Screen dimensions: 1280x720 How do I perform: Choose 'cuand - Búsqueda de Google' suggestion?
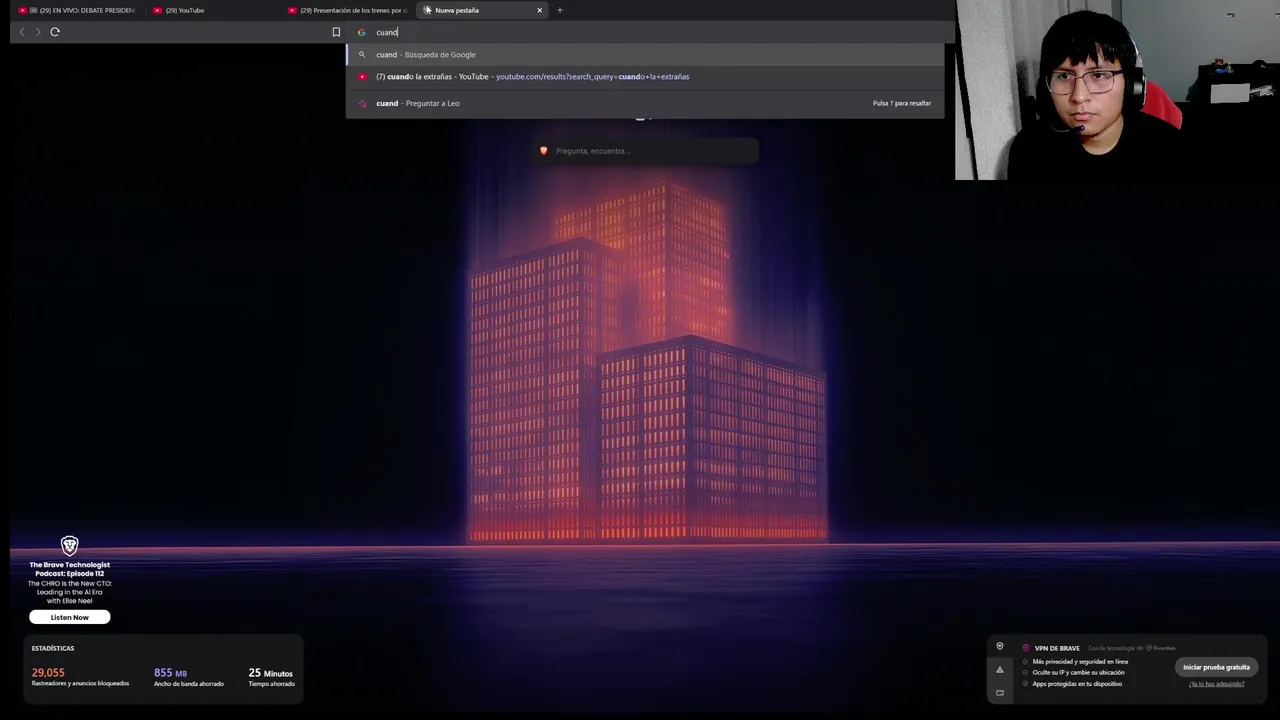tap(645, 55)
